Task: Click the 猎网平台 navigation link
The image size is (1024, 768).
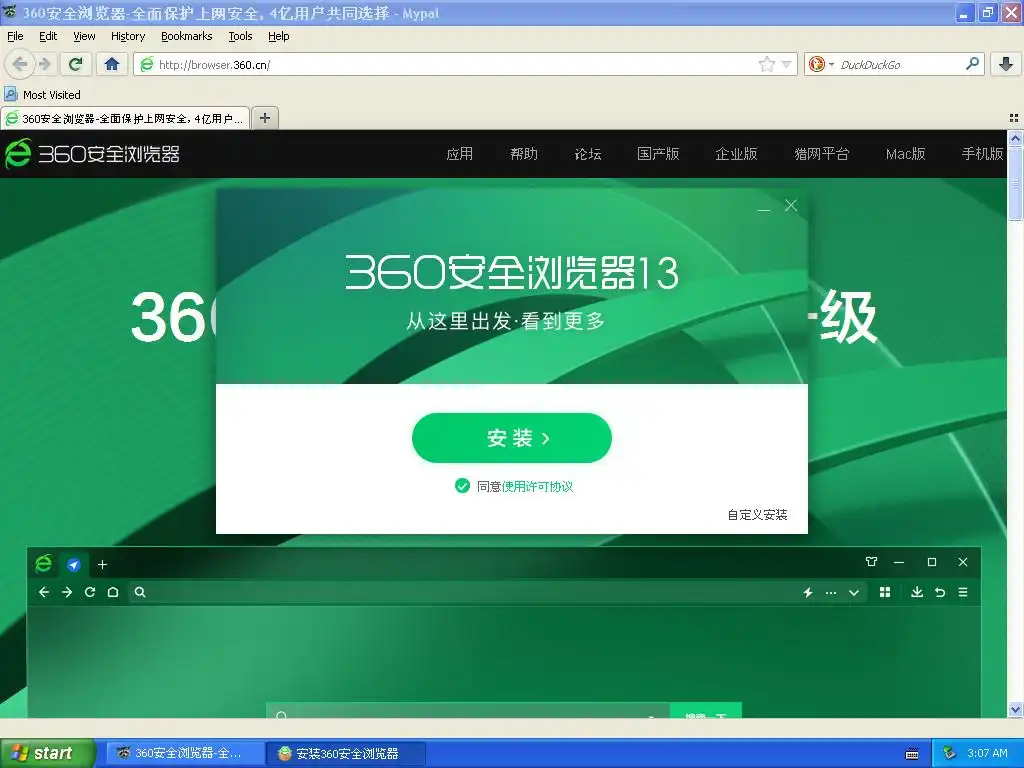Action: 822,153
